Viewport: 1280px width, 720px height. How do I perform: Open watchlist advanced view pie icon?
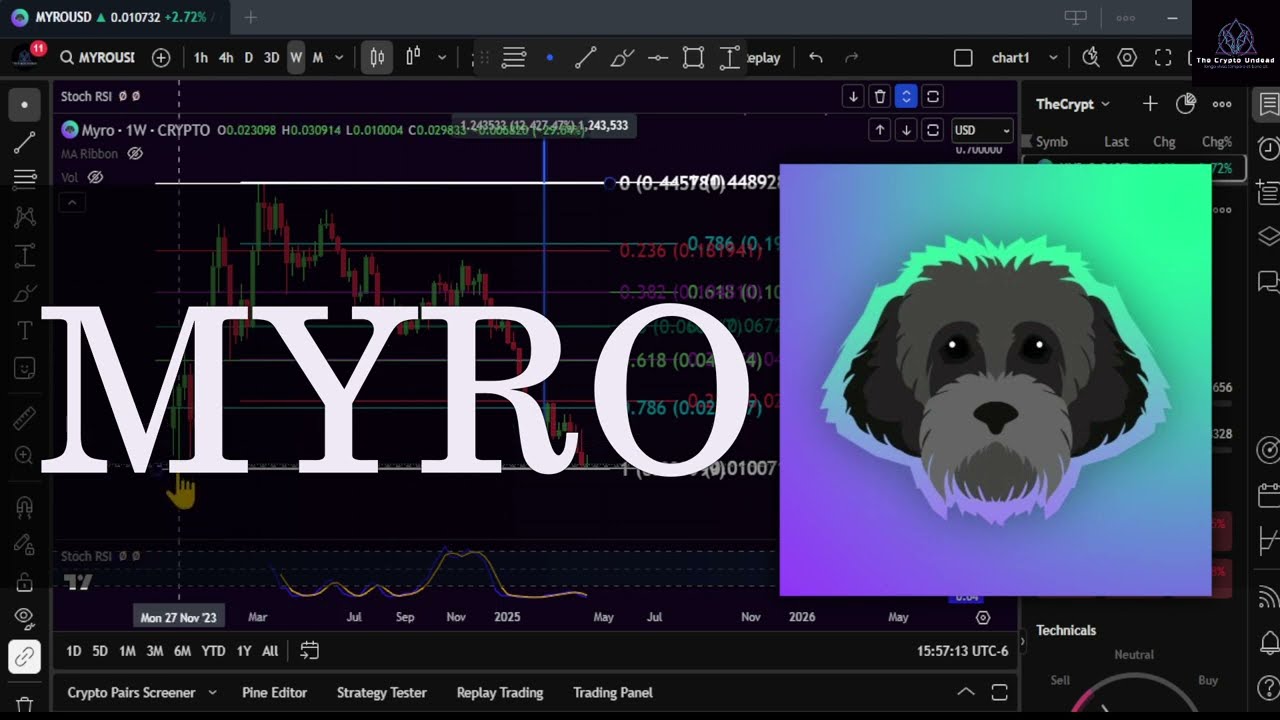coord(1186,103)
